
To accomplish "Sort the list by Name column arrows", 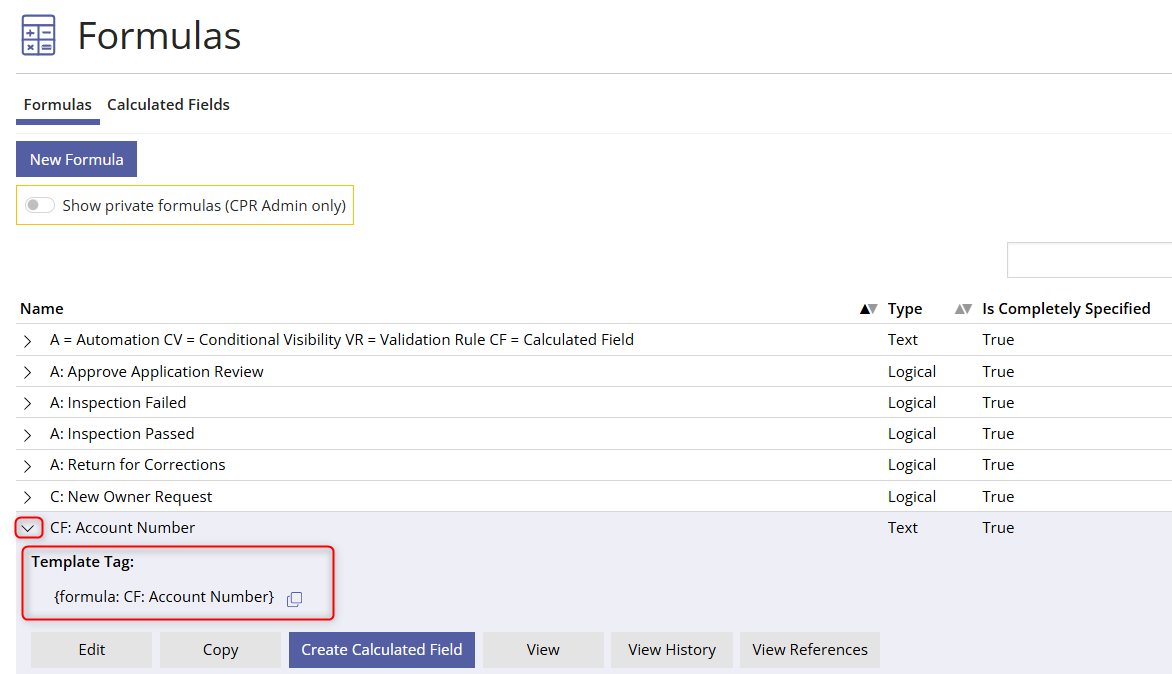I will click(868, 309).
